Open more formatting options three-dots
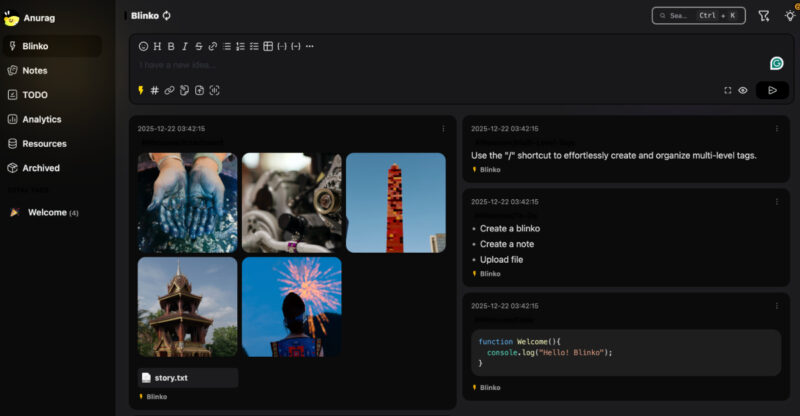This screenshot has height=416, width=800. click(310, 46)
